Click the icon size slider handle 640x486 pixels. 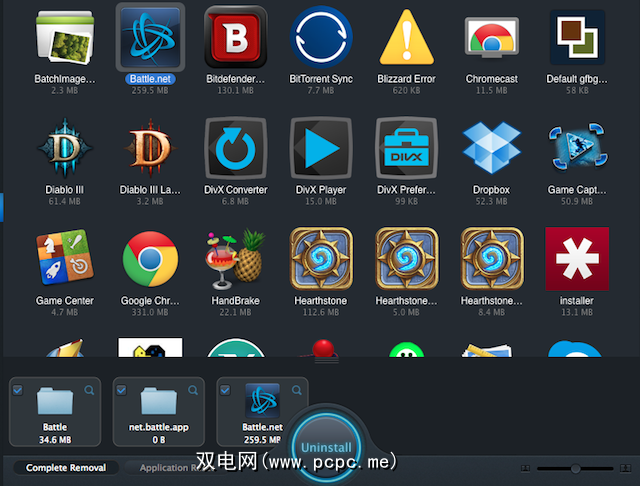575,468
